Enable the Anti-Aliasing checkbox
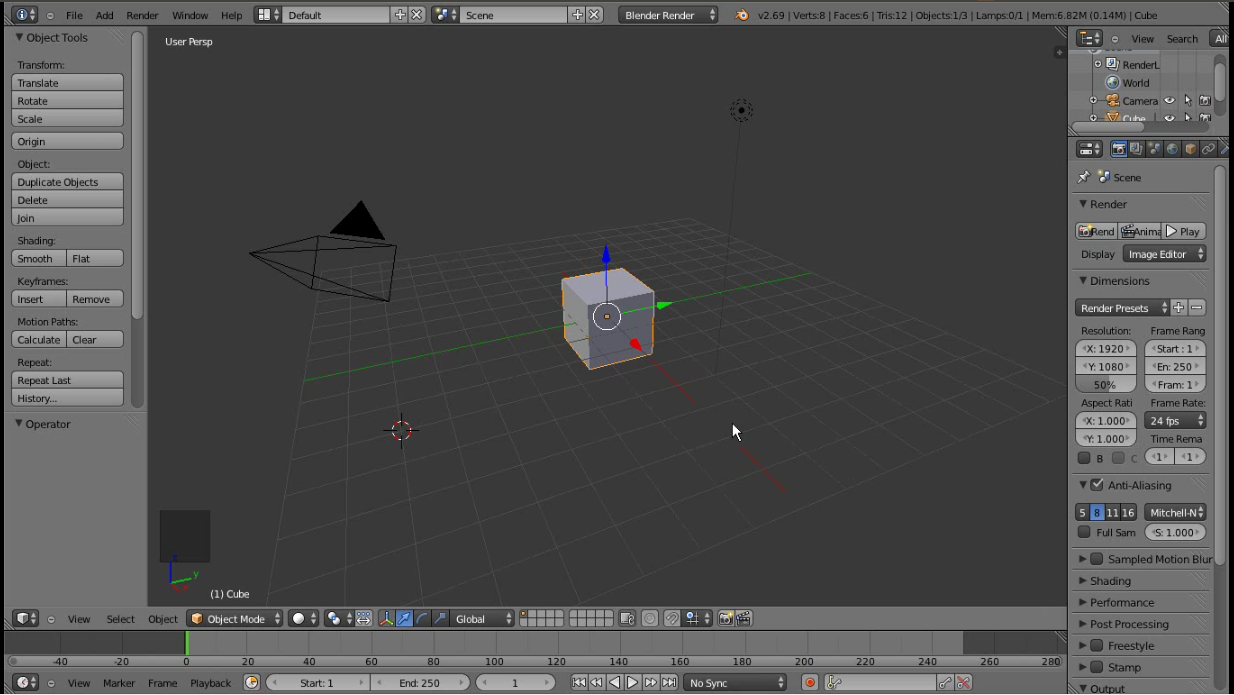Image resolution: width=1234 pixels, height=695 pixels. click(1097, 485)
